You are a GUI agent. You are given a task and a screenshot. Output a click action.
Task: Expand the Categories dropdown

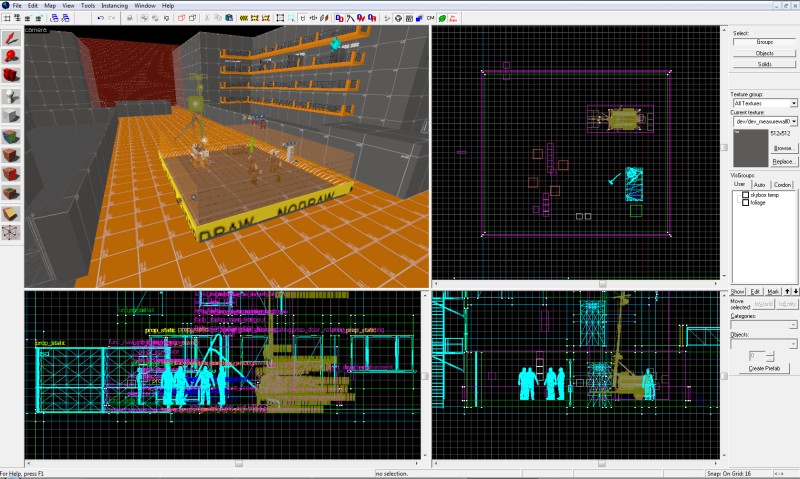[x=763, y=325]
